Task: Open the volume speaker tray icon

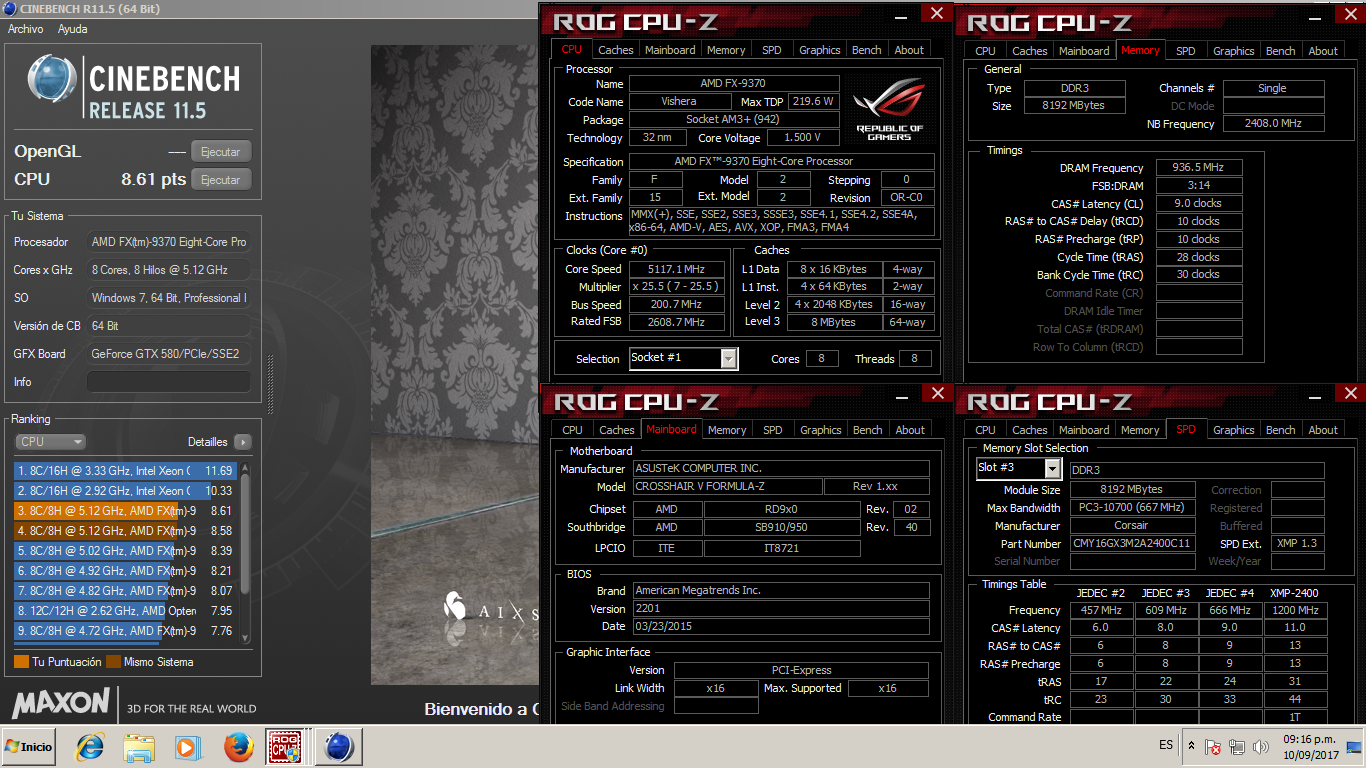Action: pyautogui.click(x=1260, y=747)
